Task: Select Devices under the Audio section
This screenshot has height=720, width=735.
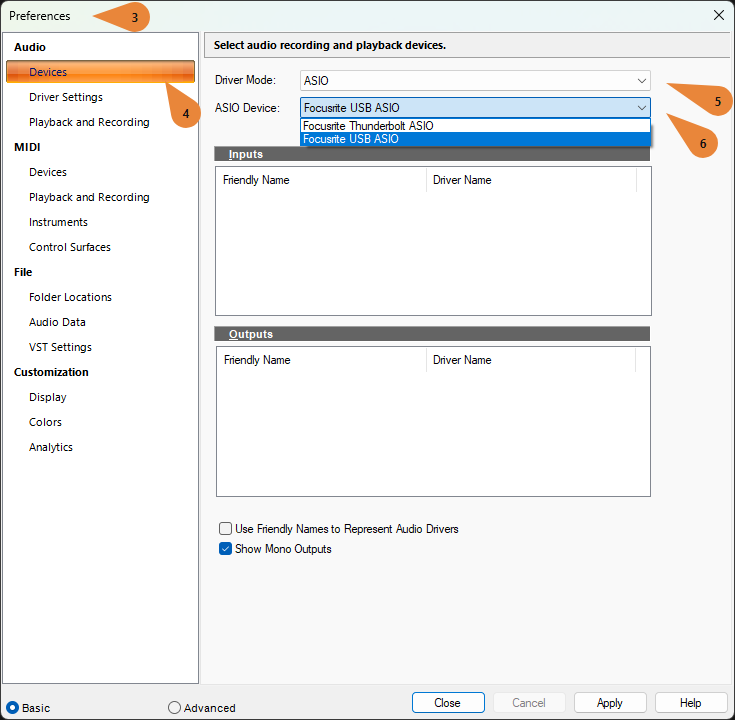Action: click(x=100, y=72)
